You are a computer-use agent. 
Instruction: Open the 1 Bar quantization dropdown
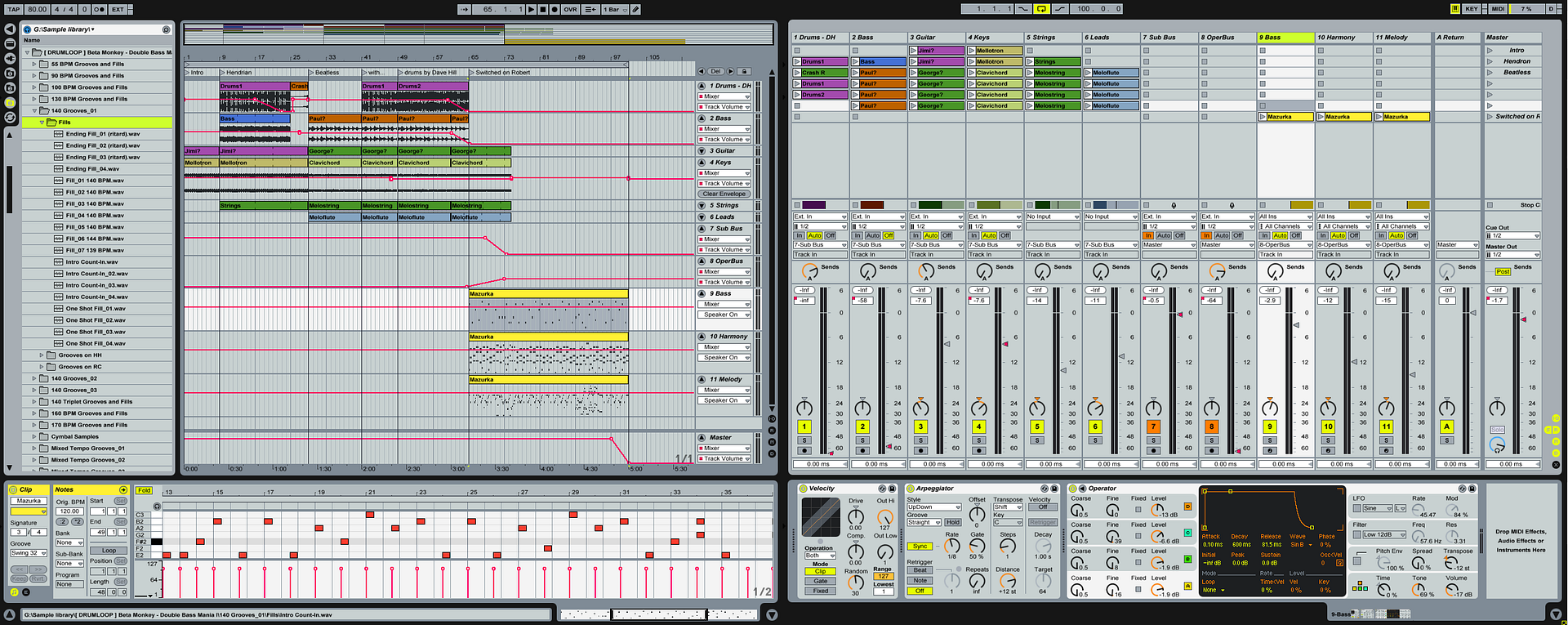point(614,9)
